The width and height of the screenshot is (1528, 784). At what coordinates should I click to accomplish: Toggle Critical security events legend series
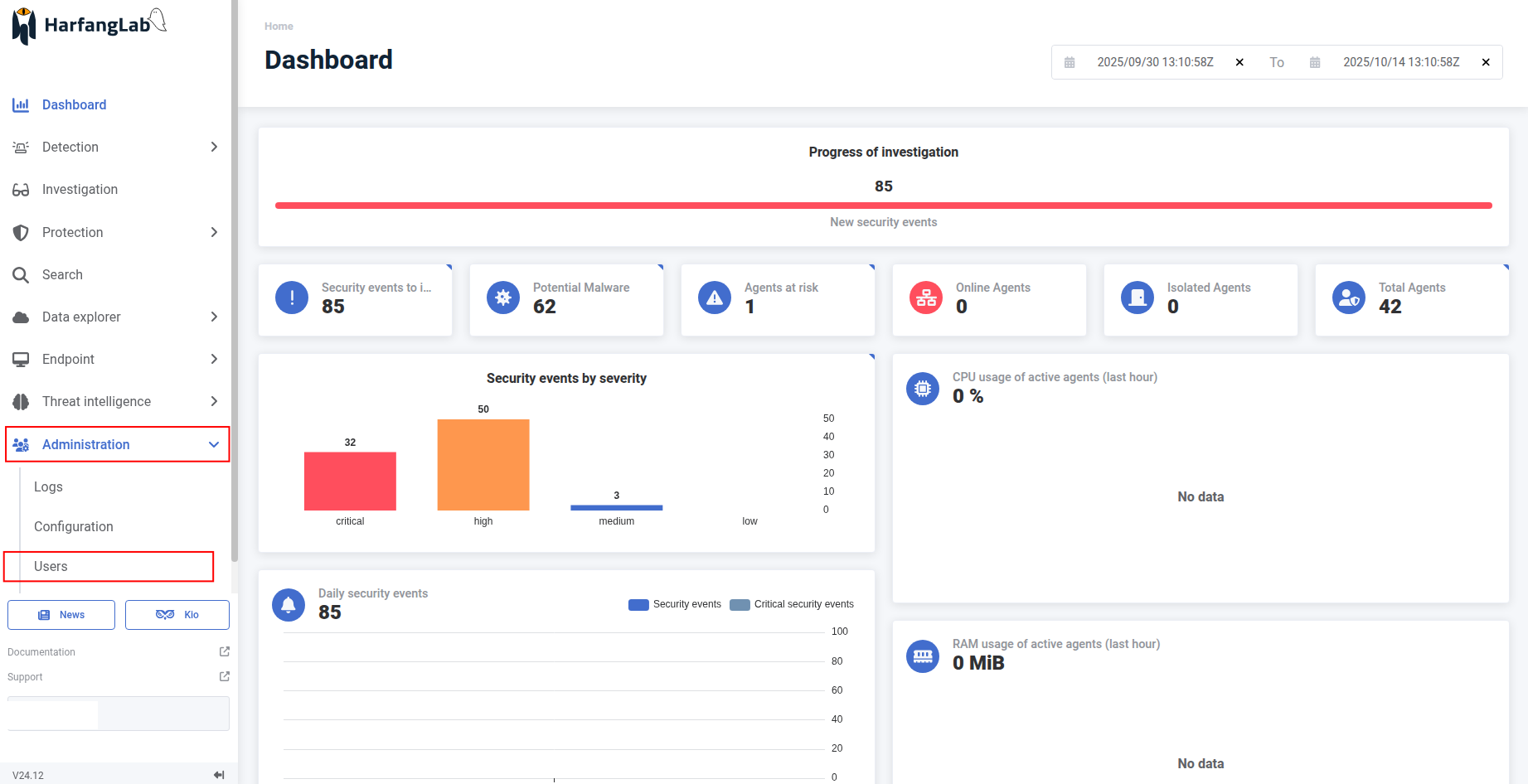(x=792, y=604)
